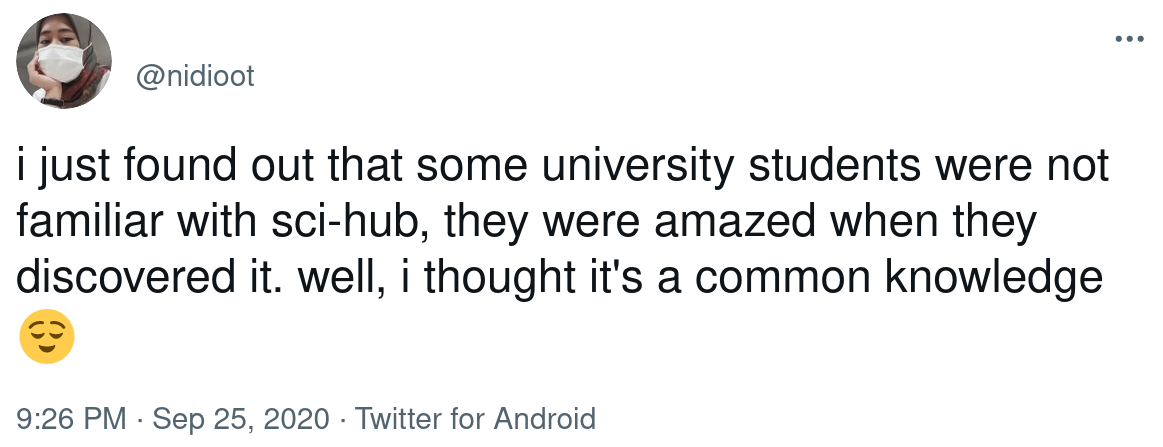Click the Sep 25, 2020 date

[240, 419]
